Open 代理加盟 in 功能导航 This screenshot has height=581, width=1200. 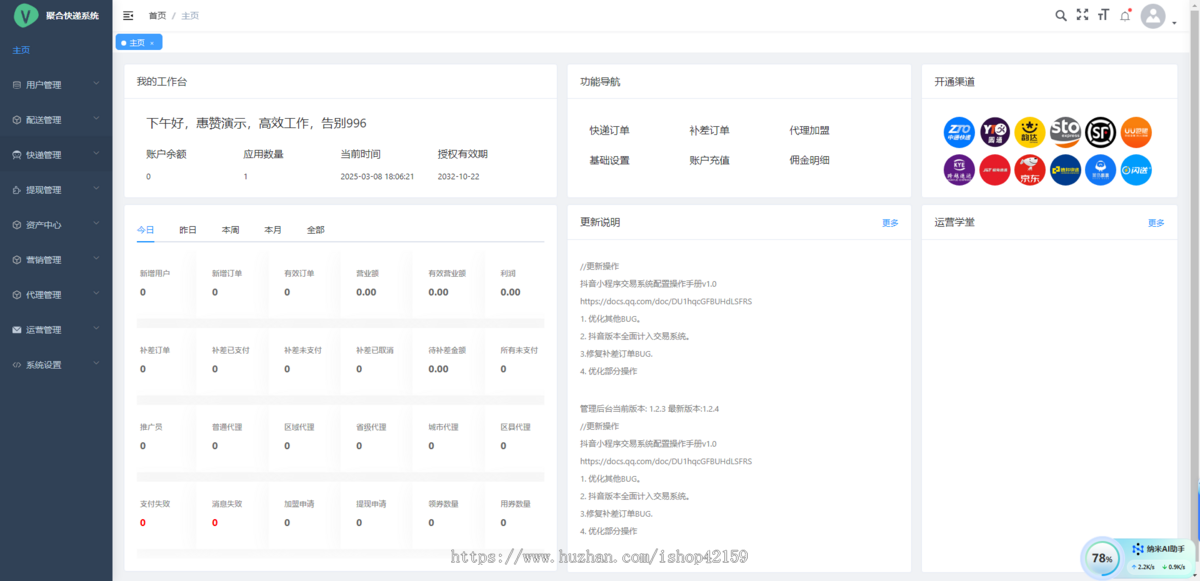809,130
